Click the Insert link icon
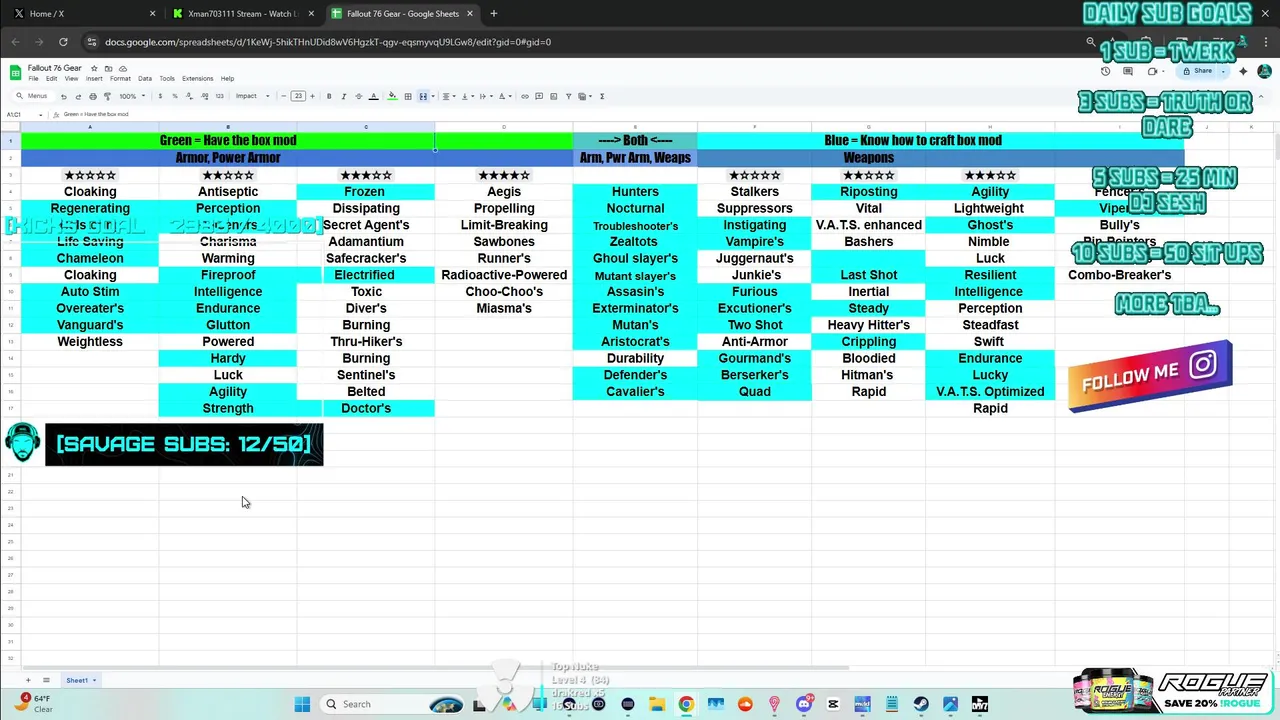The height and width of the screenshot is (720, 1280). point(525,96)
